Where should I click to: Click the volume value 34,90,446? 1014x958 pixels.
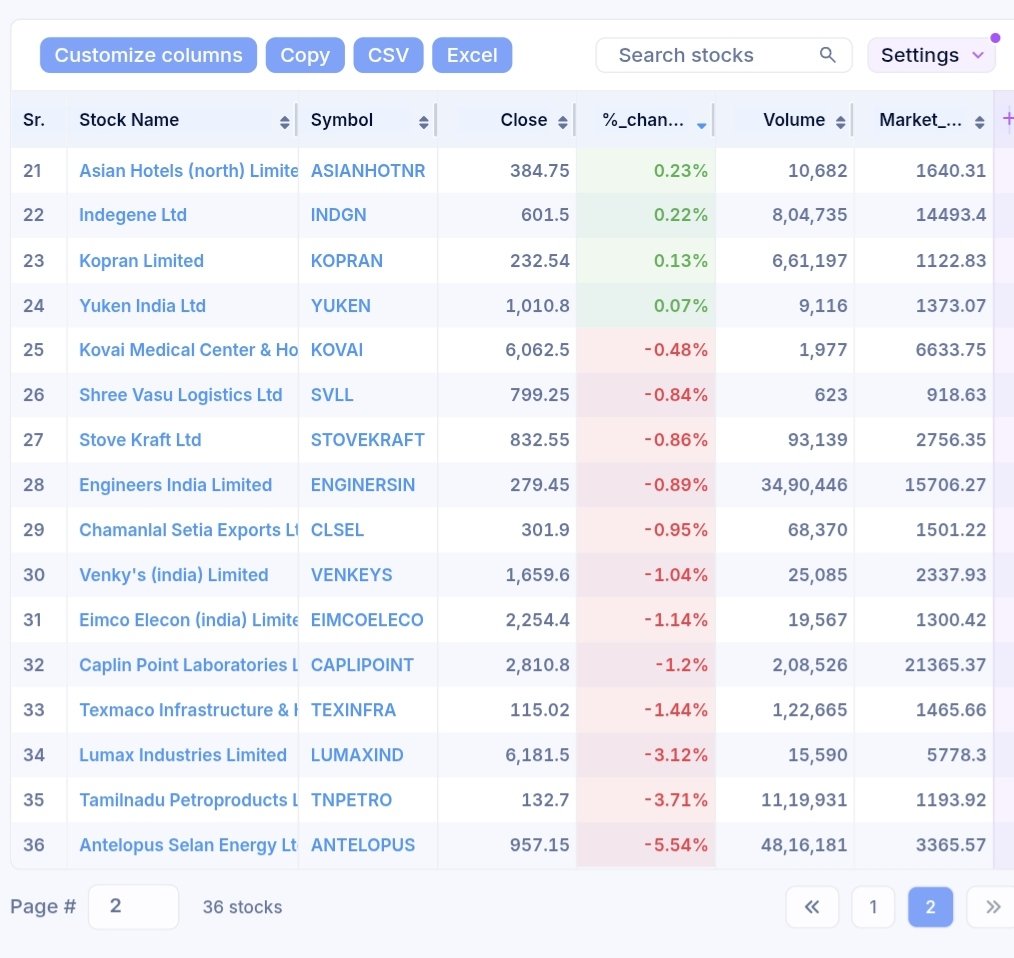coord(804,485)
